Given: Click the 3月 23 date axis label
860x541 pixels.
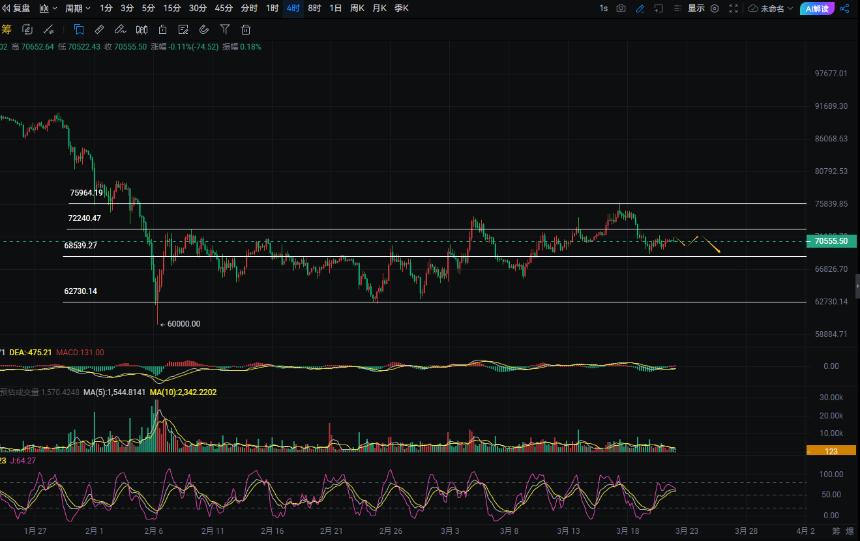Looking at the screenshot, I should pyautogui.click(x=687, y=531).
